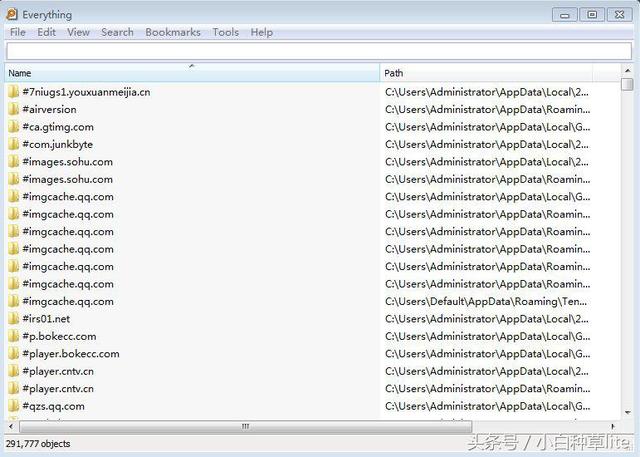This screenshot has width=640, height=457.
Task: Focus the search text box
Action: tap(319, 51)
